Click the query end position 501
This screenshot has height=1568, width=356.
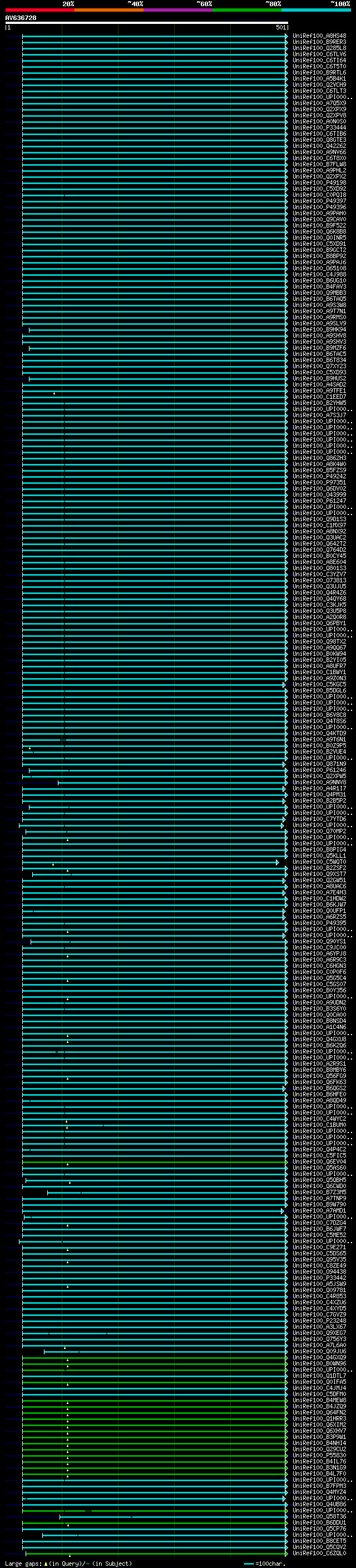pyautogui.click(x=280, y=27)
